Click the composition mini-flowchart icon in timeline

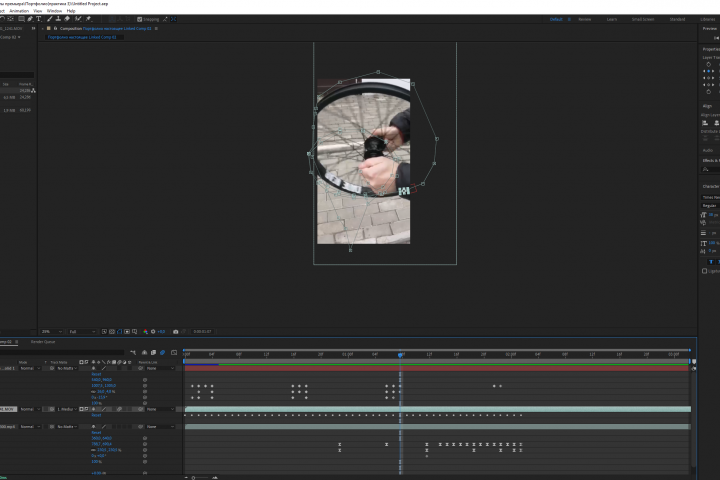point(133,353)
